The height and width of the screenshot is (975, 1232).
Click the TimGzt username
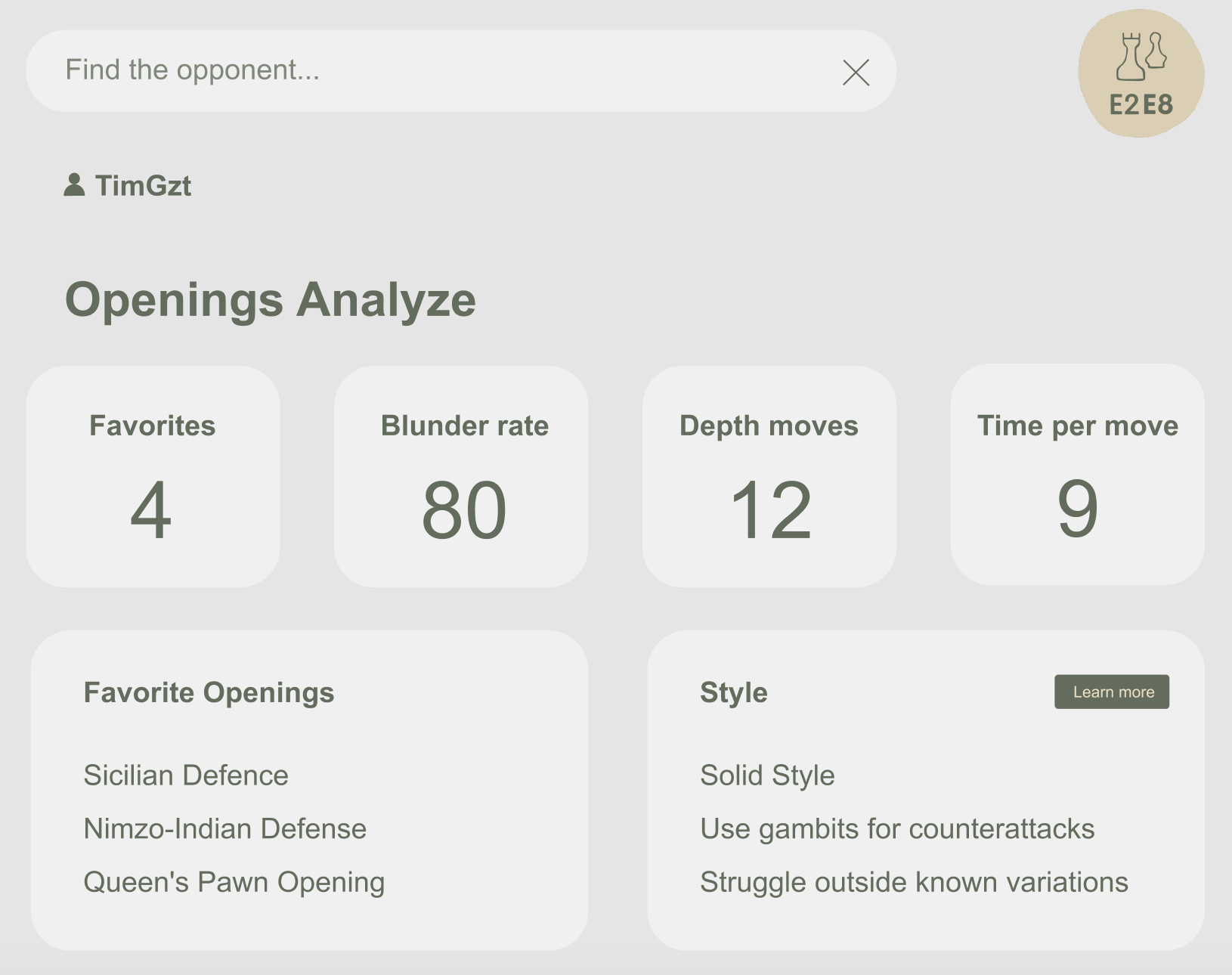click(x=143, y=186)
